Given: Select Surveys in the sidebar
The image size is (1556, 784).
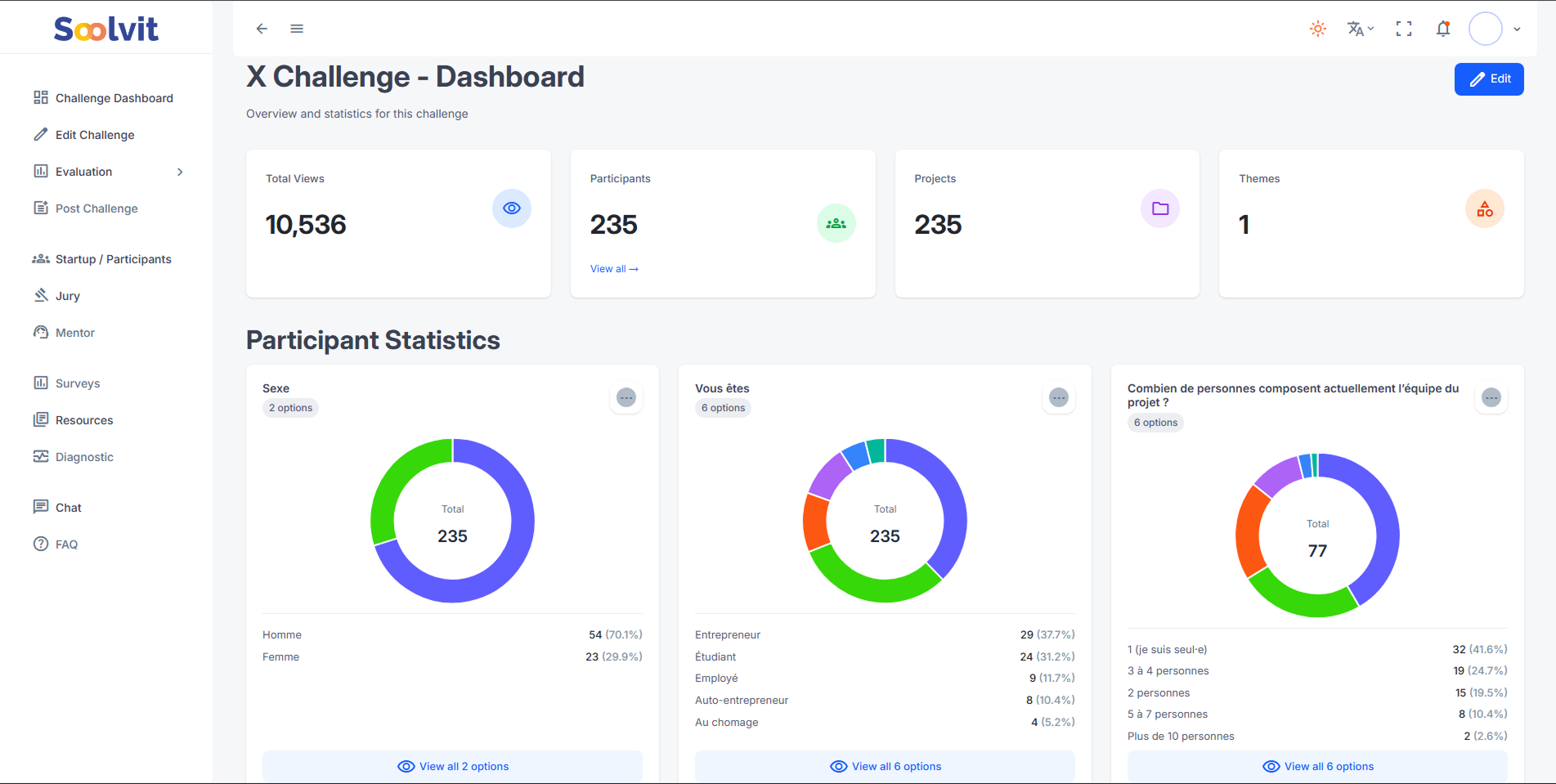Looking at the screenshot, I should [x=42, y=383].
